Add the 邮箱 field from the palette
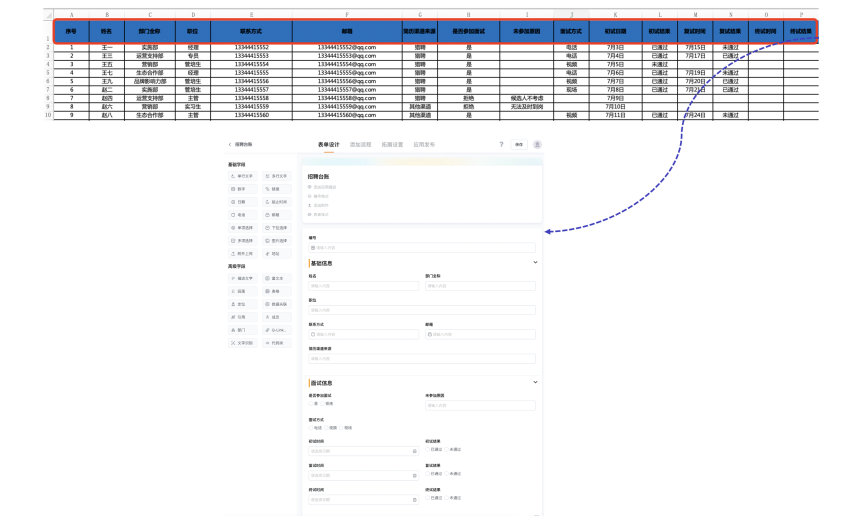The width and height of the screenshot is (863, 516). (277, 215)
